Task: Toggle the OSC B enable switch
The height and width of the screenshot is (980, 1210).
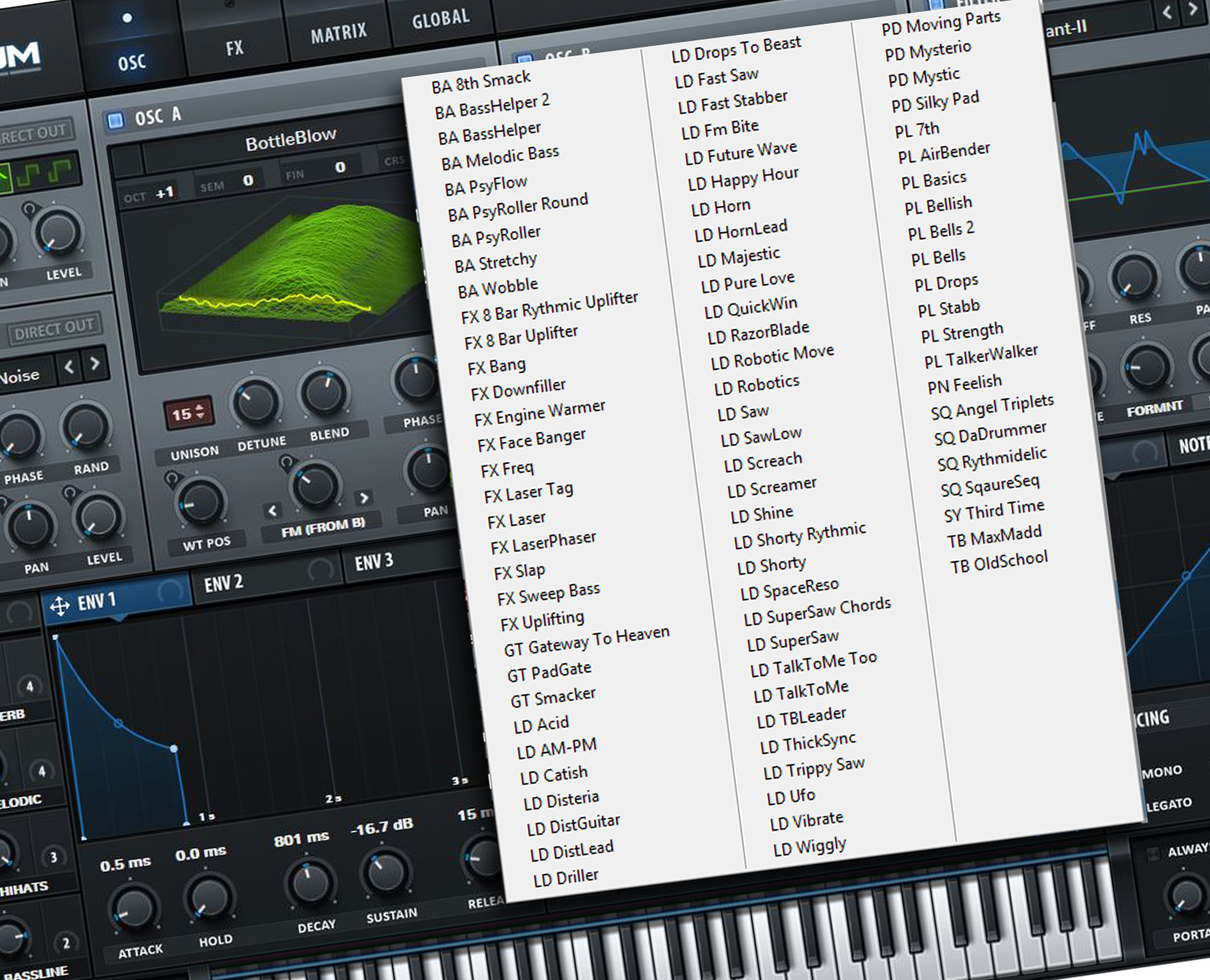Action: coord(524,61)
